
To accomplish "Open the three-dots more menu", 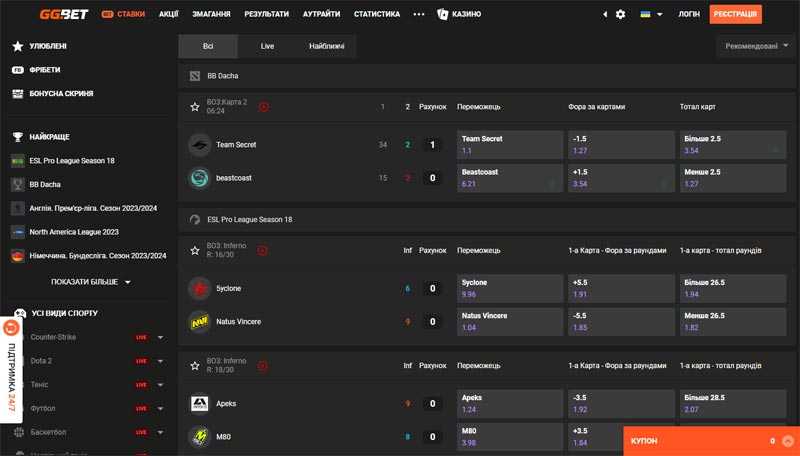I will pyautogui.click(x=419, y=14).
